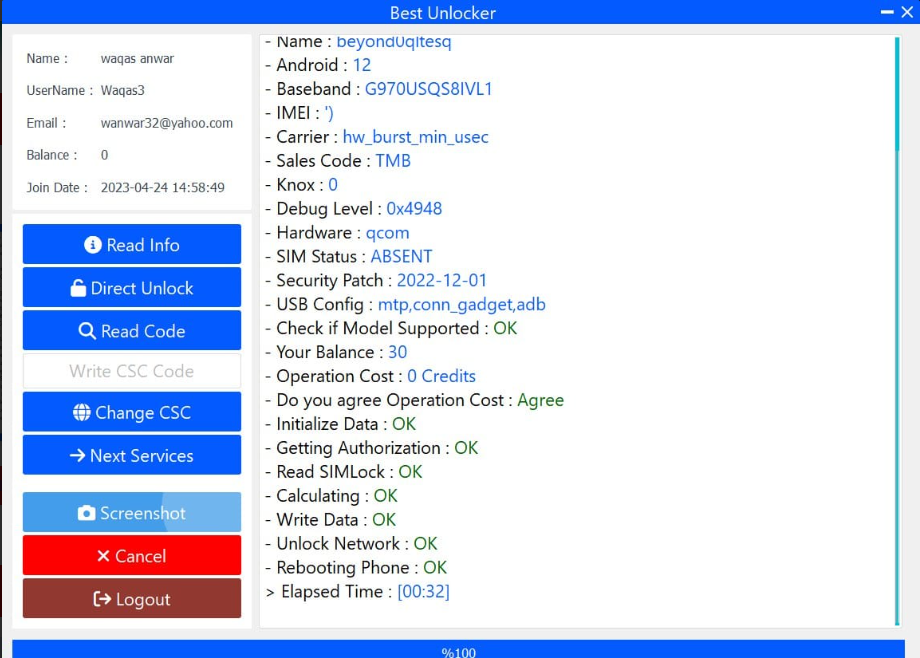Minimize the Best Unlocker window

point(887,12)
